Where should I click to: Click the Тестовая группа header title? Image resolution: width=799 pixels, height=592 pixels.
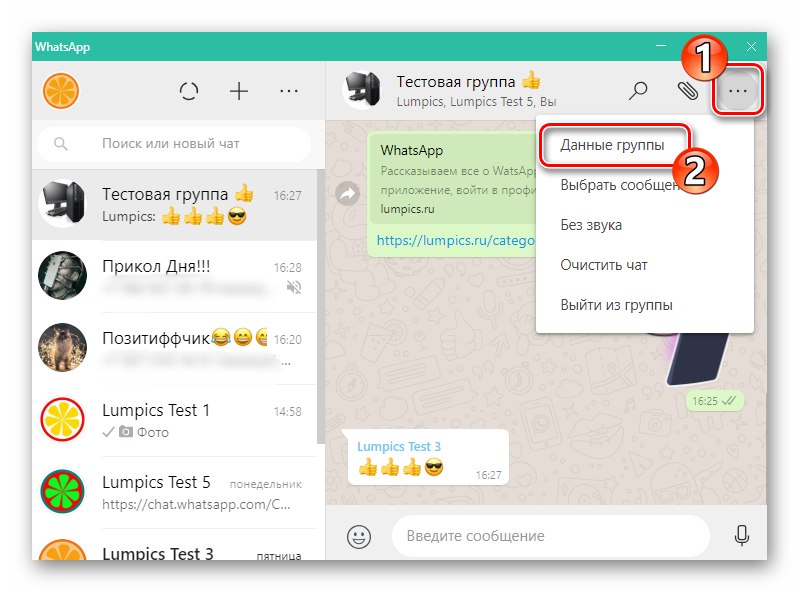(468, 82)
